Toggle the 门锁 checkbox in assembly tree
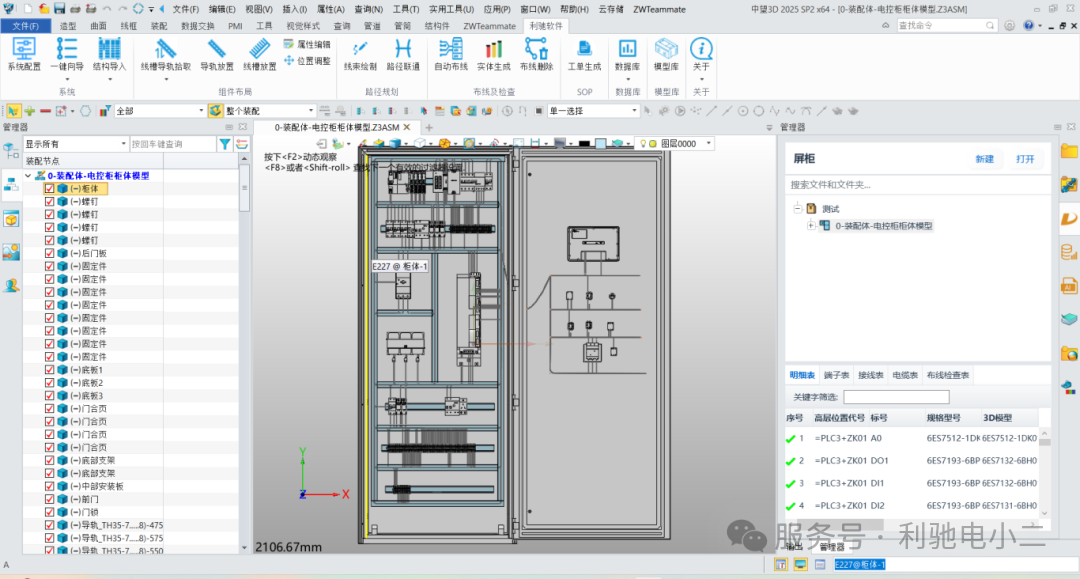 (x=50, y=512)
